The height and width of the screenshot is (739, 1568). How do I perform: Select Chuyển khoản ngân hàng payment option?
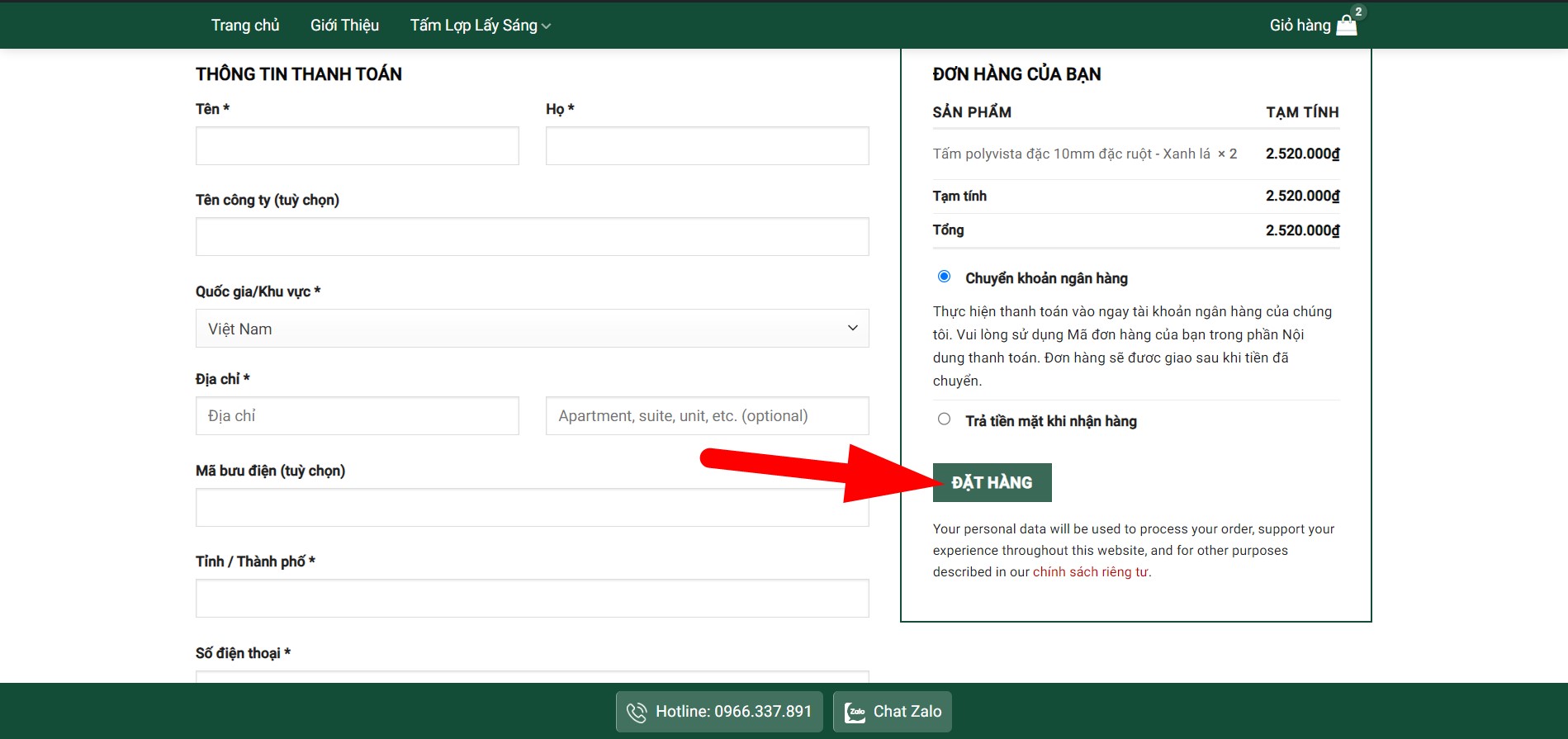pyautogui.click(x=944, y=277)
